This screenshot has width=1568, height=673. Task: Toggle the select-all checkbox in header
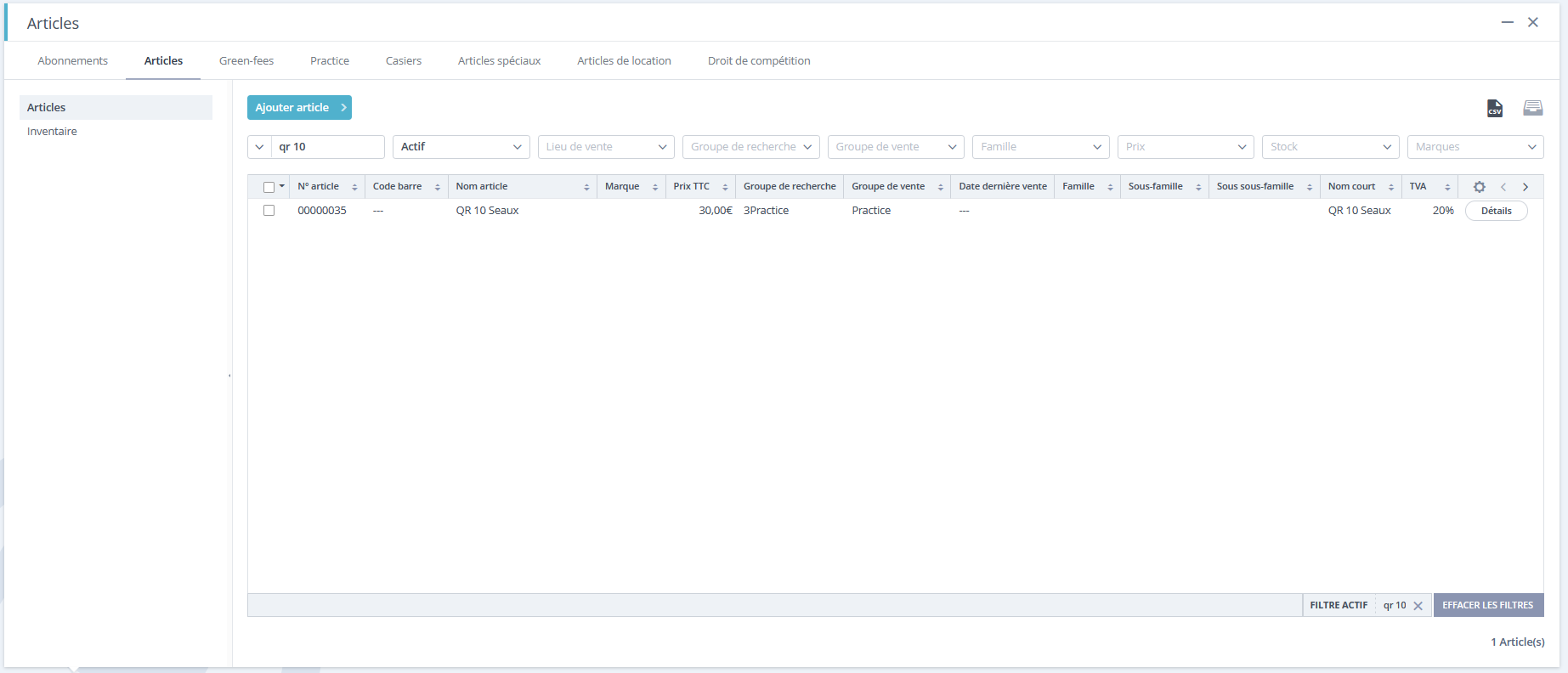tap(269, 187)
